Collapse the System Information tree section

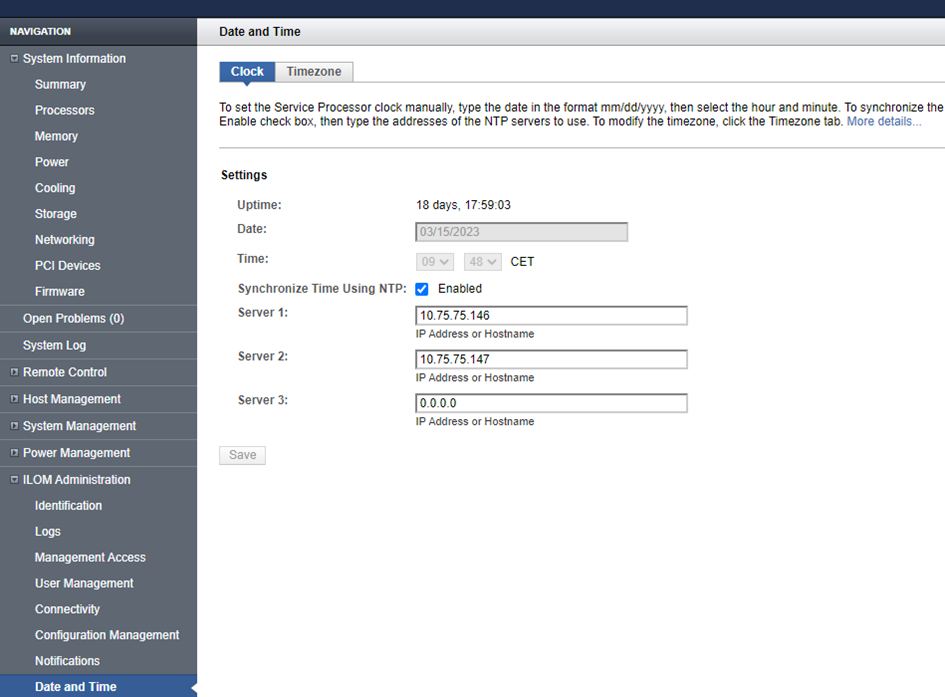click(x=14, y=59)
